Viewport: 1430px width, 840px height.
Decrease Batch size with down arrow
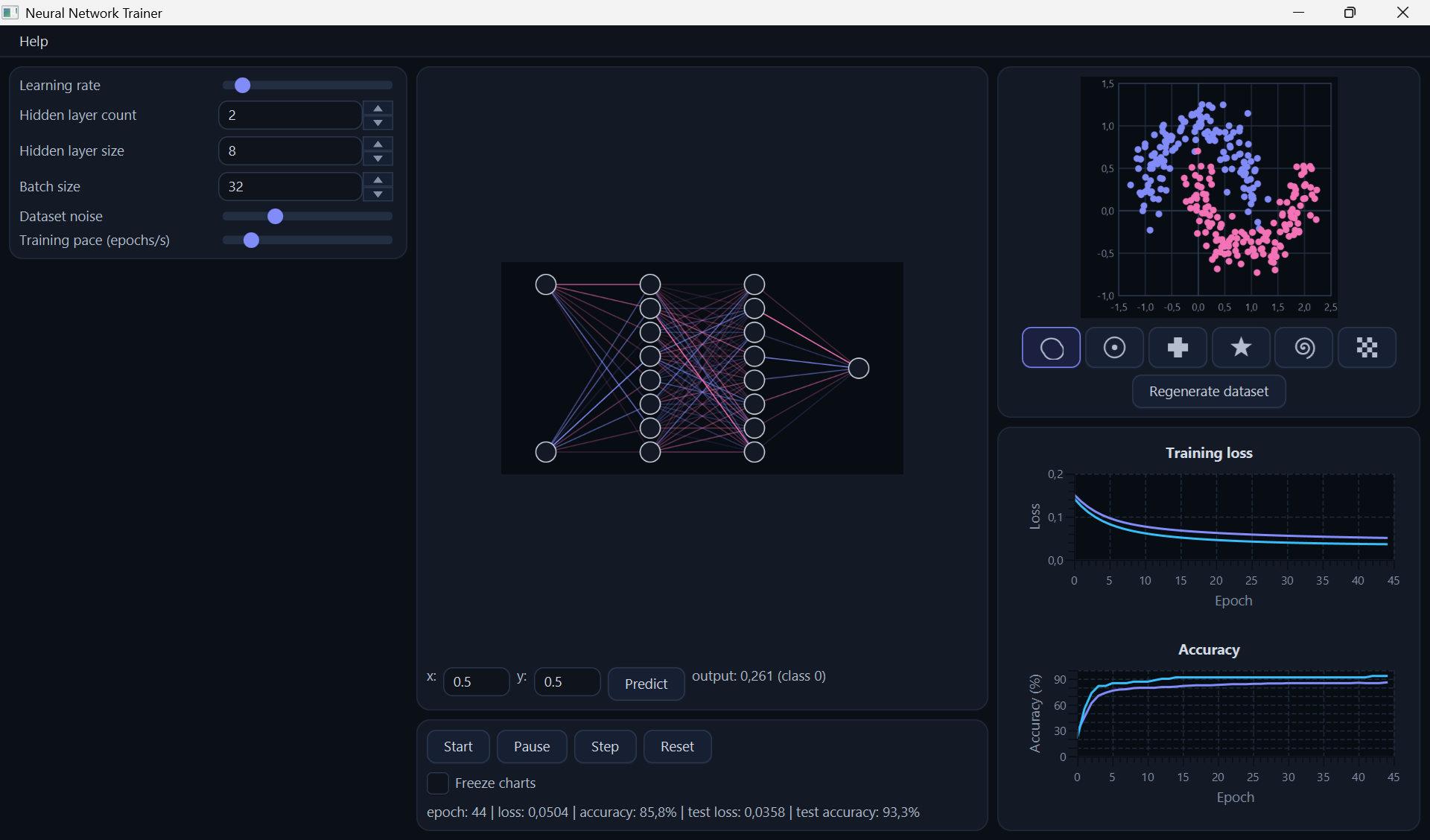[378, 194]
